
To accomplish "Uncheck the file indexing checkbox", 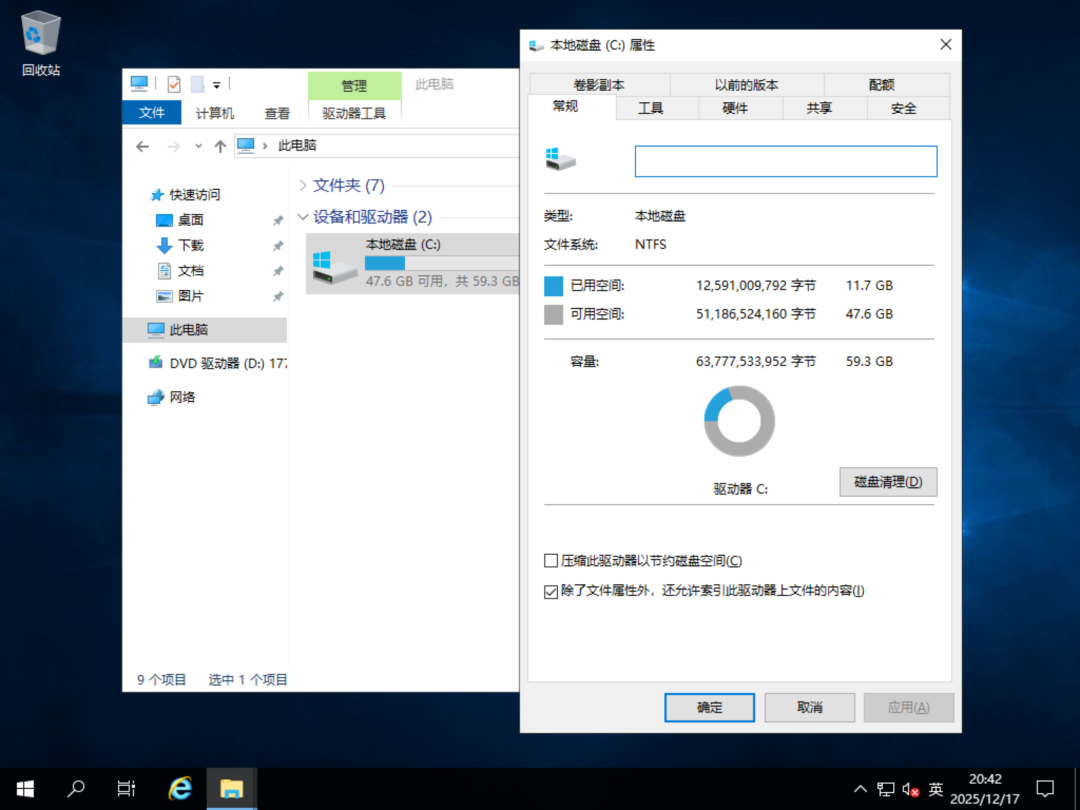I will [551, 591].
